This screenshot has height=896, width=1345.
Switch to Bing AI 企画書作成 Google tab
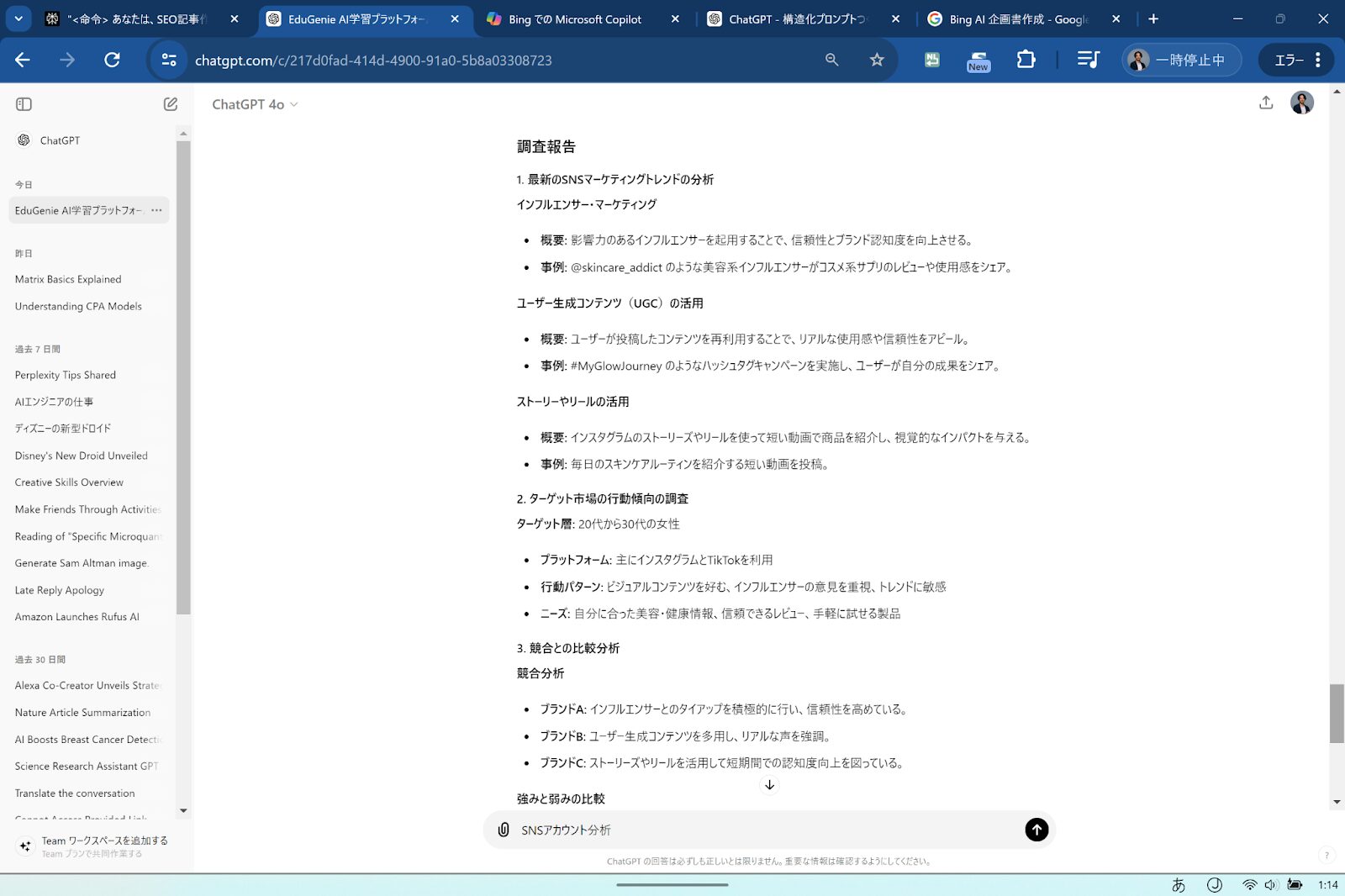pos(1018,19)
